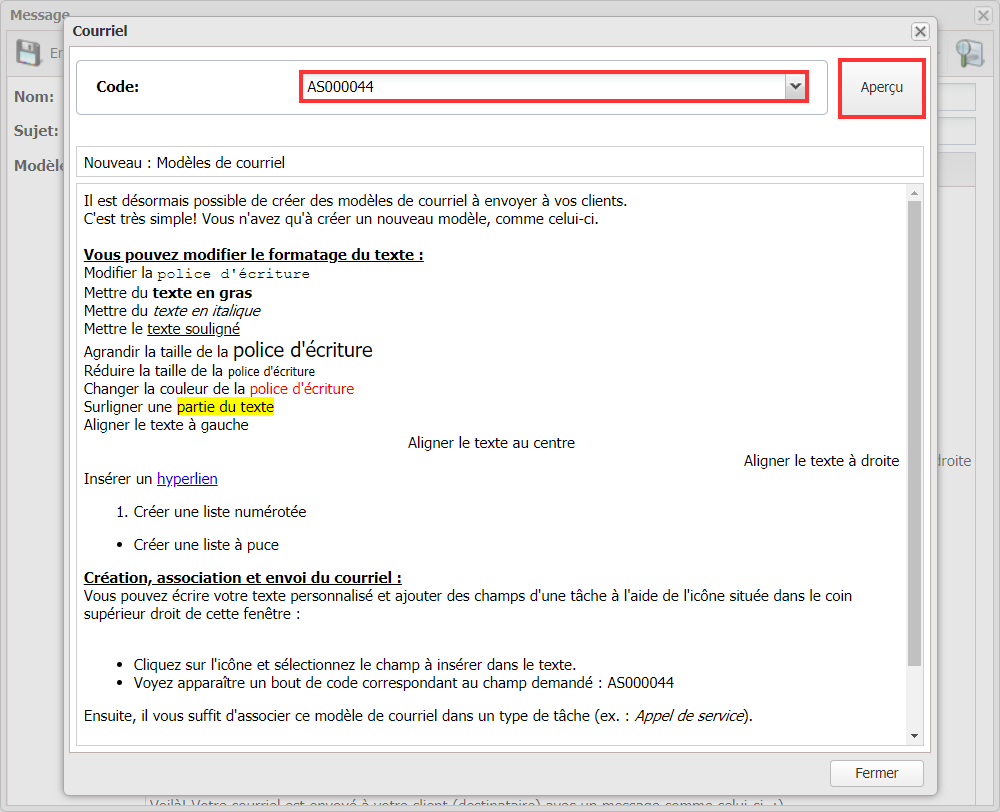Select the subject line 'Nouveau : Modèles de courriel'

pos(184,162)
